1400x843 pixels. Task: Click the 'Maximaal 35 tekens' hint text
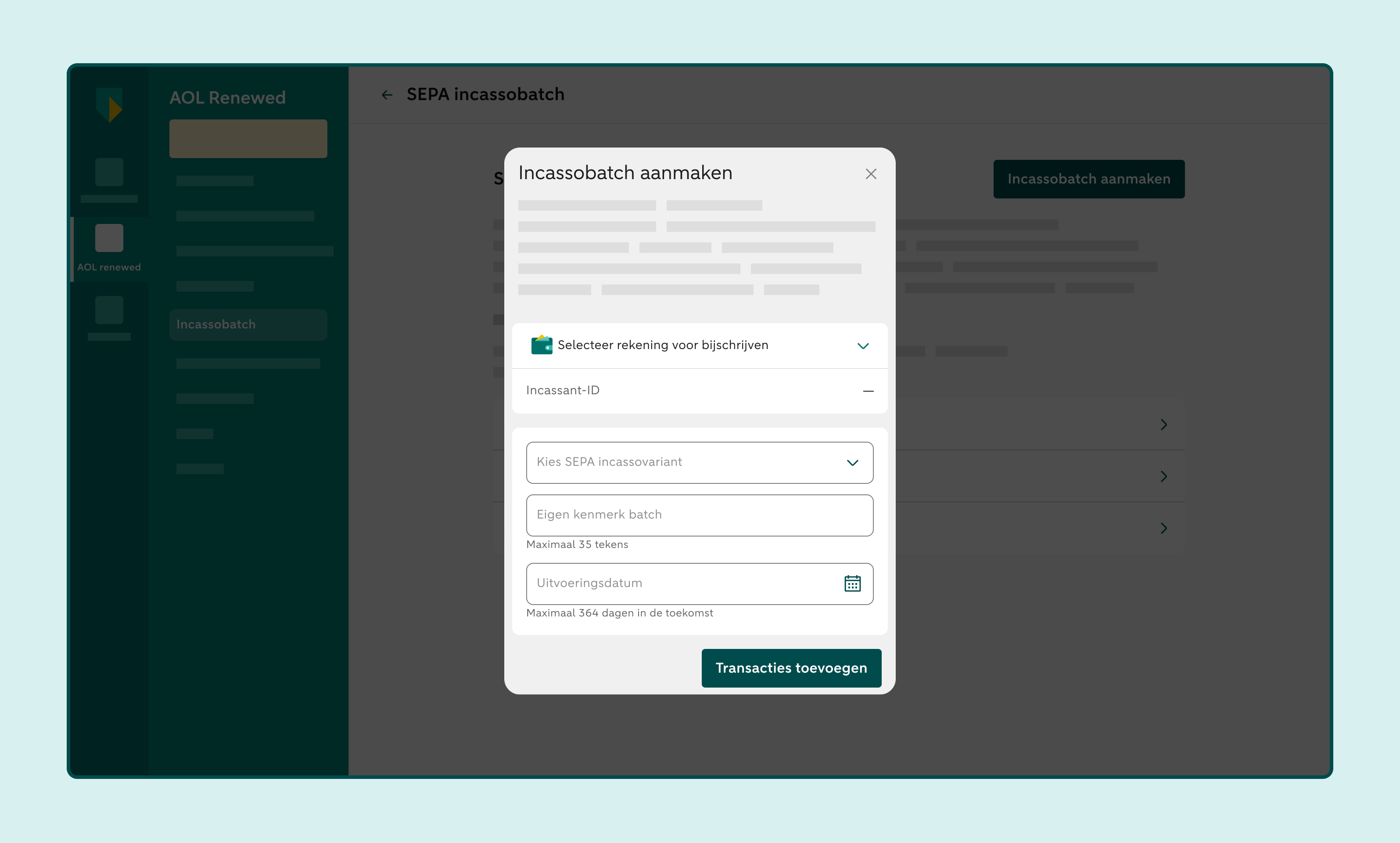point(577,544)
